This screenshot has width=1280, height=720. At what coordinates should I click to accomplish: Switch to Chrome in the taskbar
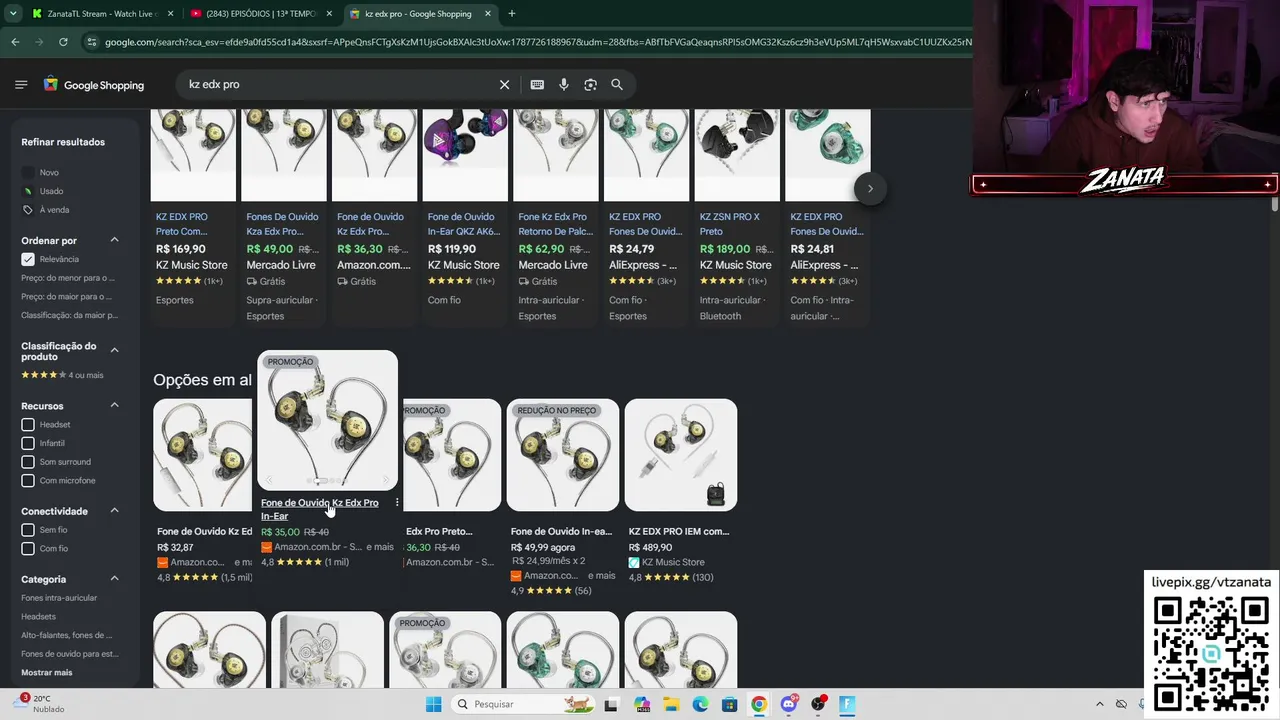tap(759, 704)
